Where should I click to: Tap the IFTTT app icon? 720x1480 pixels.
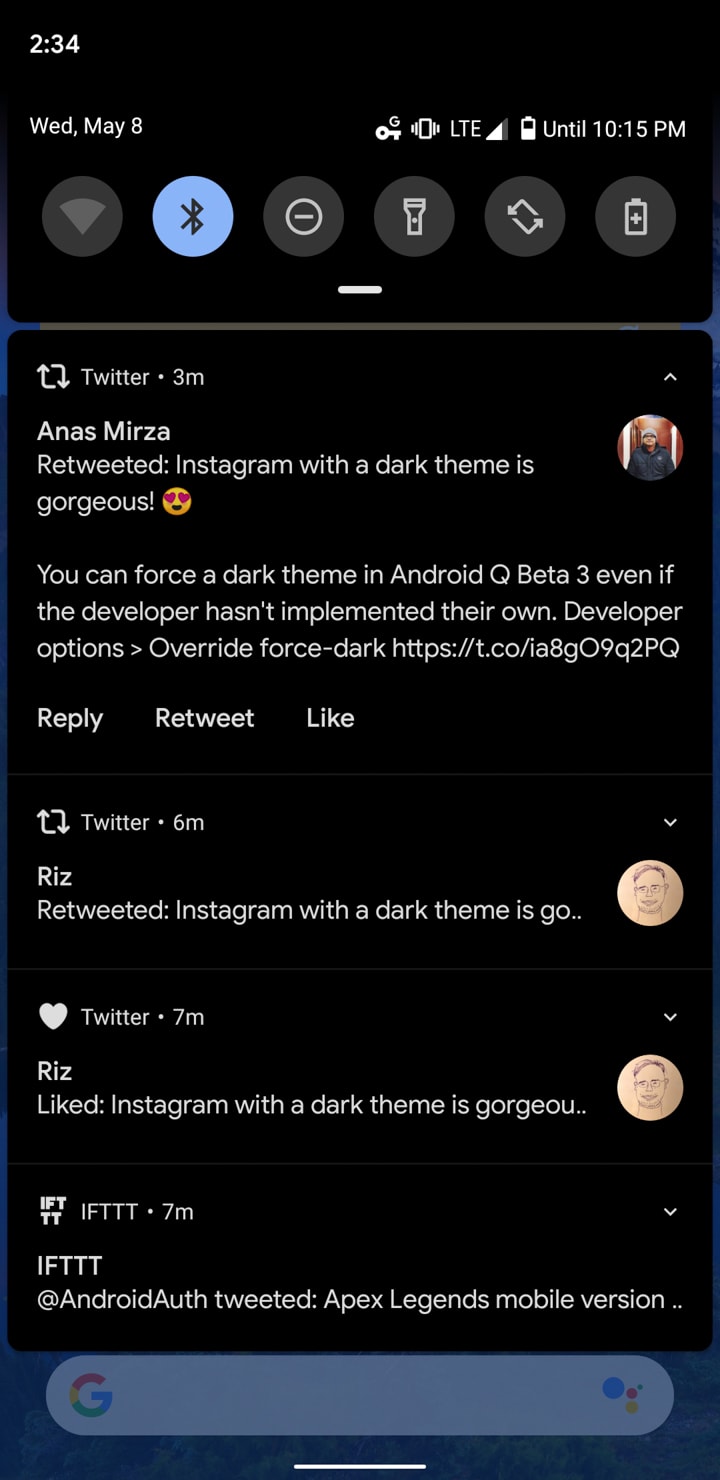pyautogui.click(x=53, y=1211)
